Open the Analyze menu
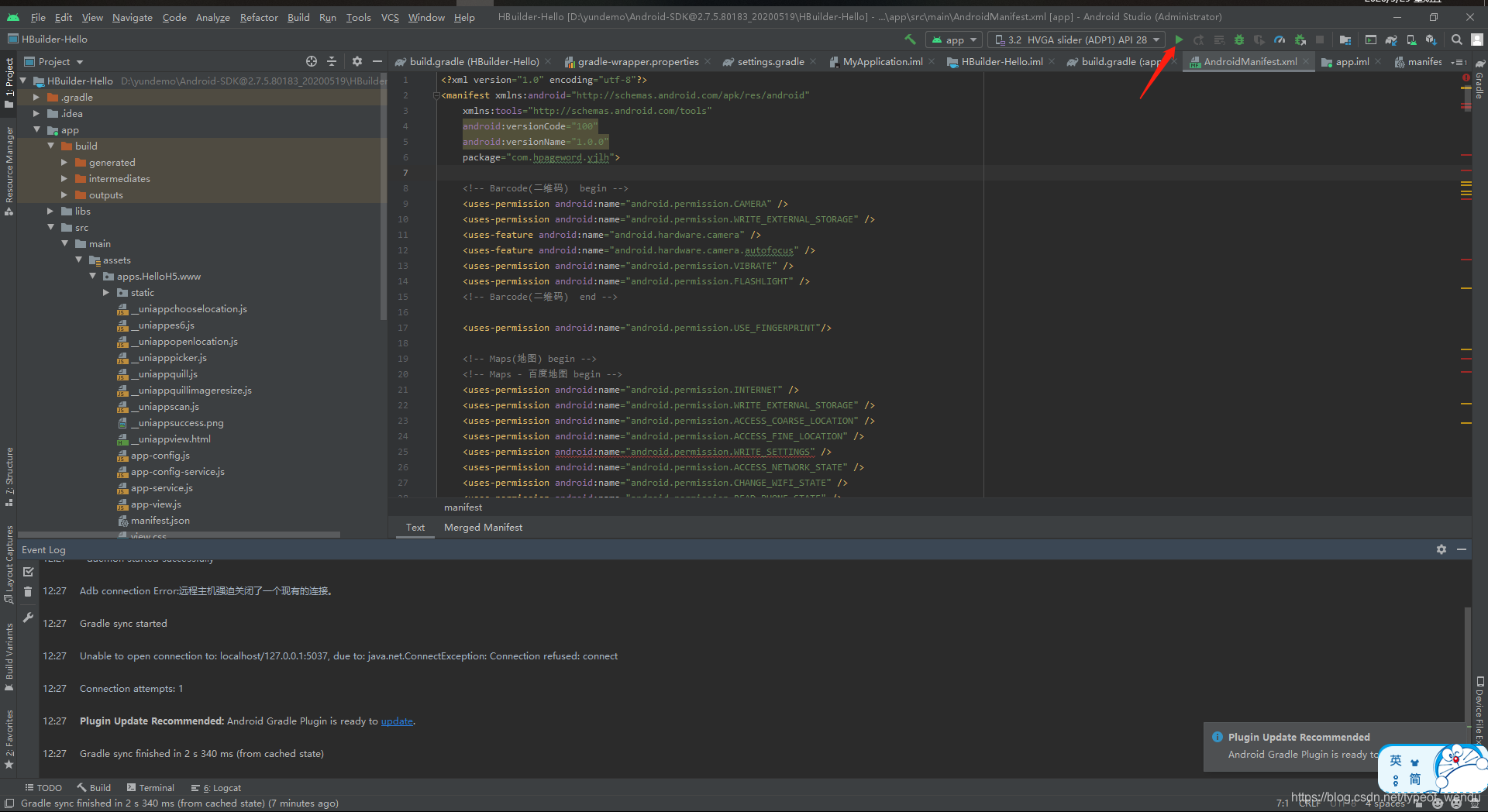The width and height of the screenshot is (1488, 812). pos(212,17)
